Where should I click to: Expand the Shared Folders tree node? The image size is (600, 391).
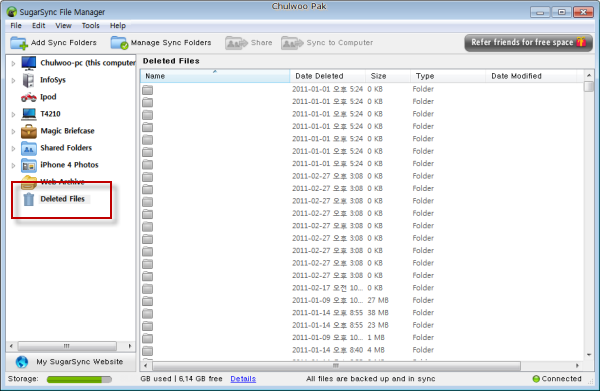[13, 148]
